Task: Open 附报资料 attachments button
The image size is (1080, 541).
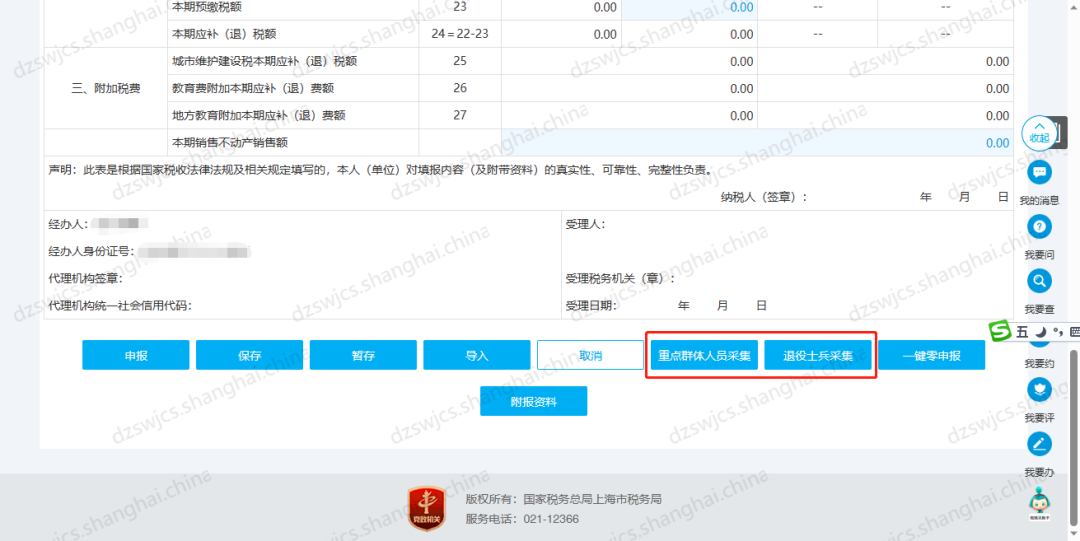Action: point(533,401)
